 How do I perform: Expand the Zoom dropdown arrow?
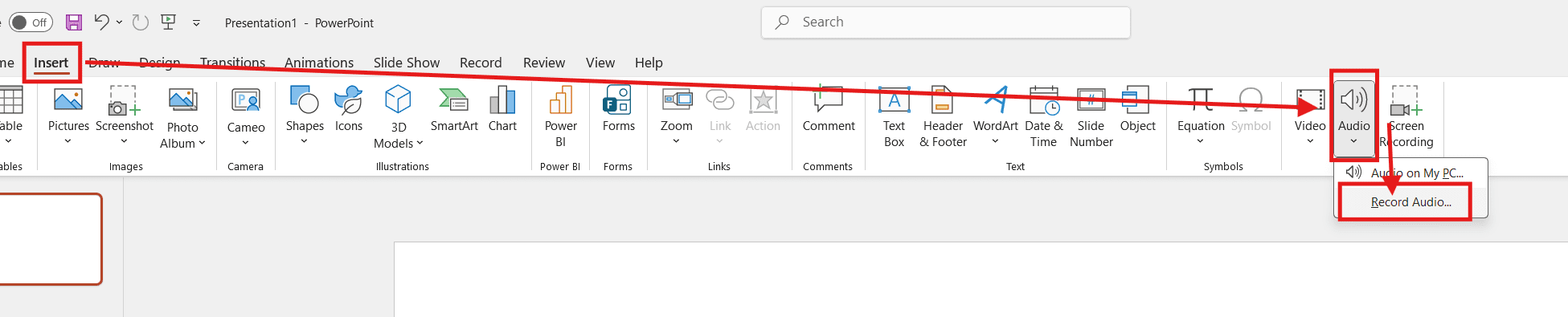[x=677, y=141]
